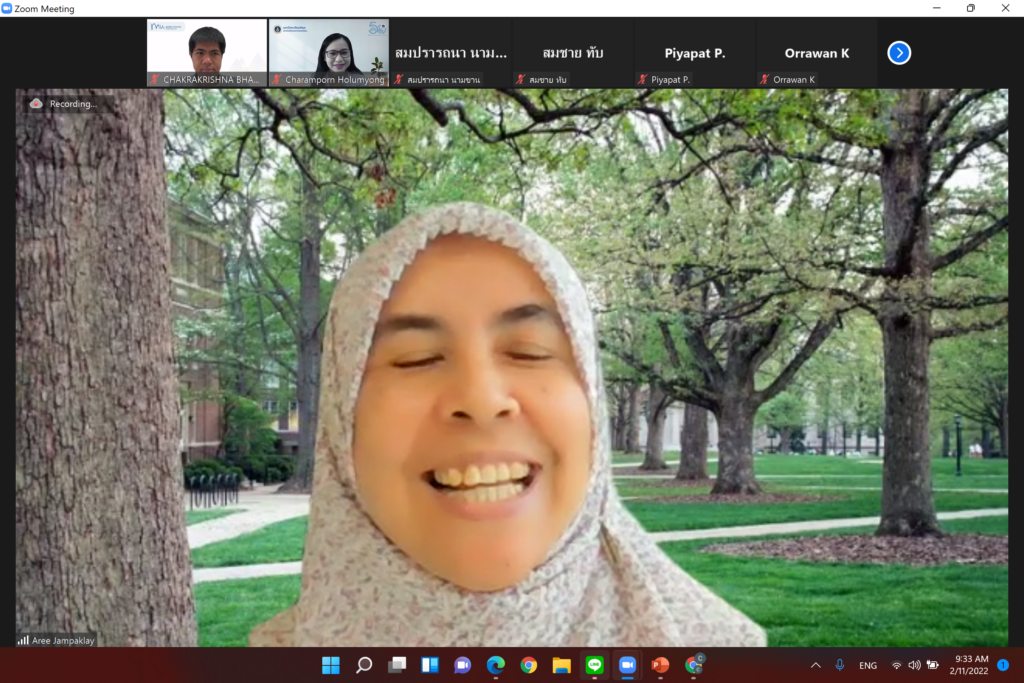Switch to the LINE app in taskbar

point(594,665)
